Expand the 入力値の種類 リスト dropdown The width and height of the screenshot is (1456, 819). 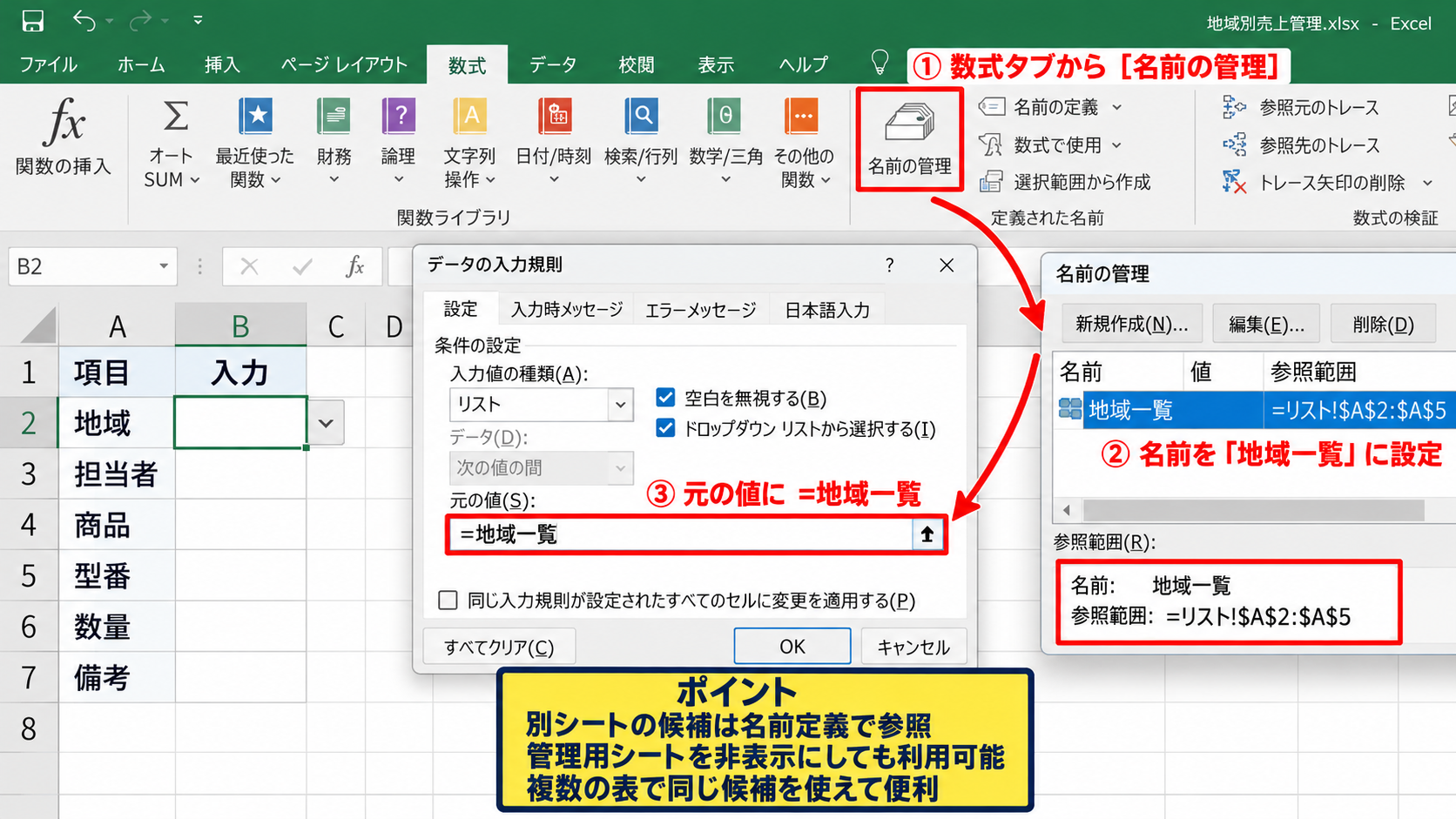620,405
